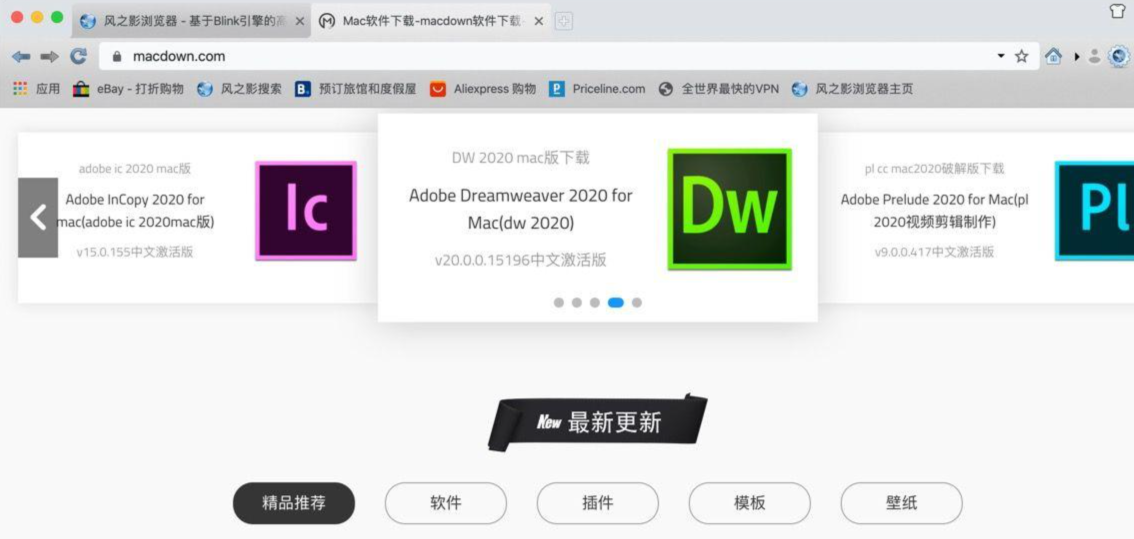Screen dimensions: 1134x539
Task: Go forward with the forward arrow
Action: coord(49,56)
